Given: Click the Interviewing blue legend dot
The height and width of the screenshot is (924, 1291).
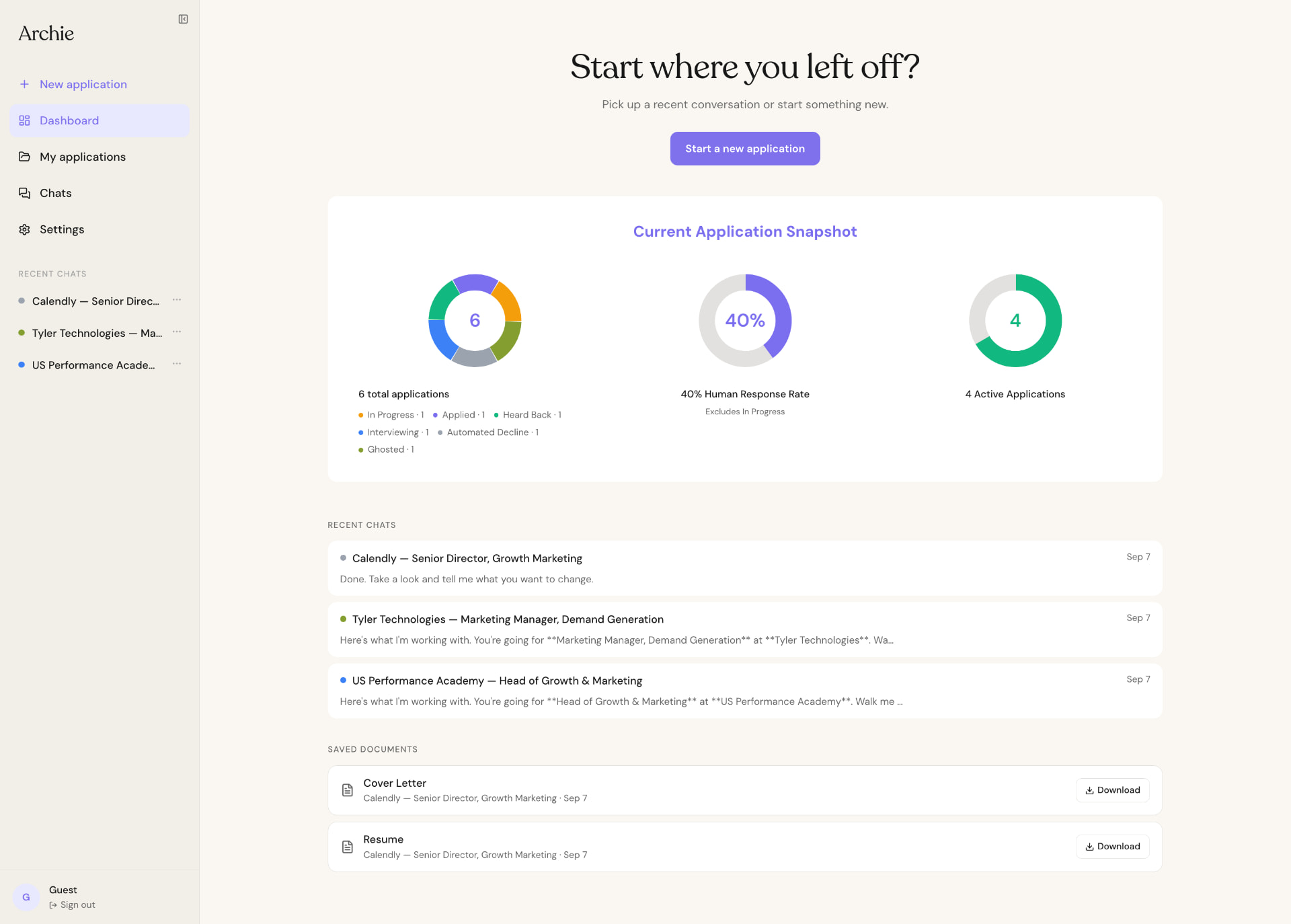Looking at the screenshot, I should (x=361, y=432).
